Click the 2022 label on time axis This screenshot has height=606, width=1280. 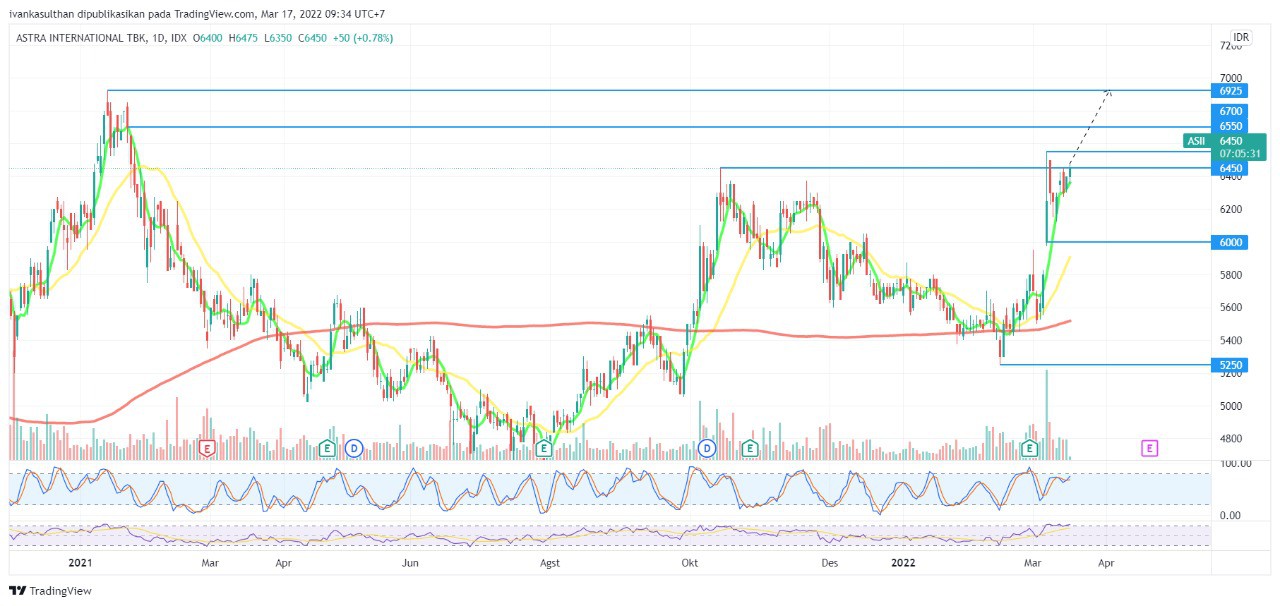903,563
